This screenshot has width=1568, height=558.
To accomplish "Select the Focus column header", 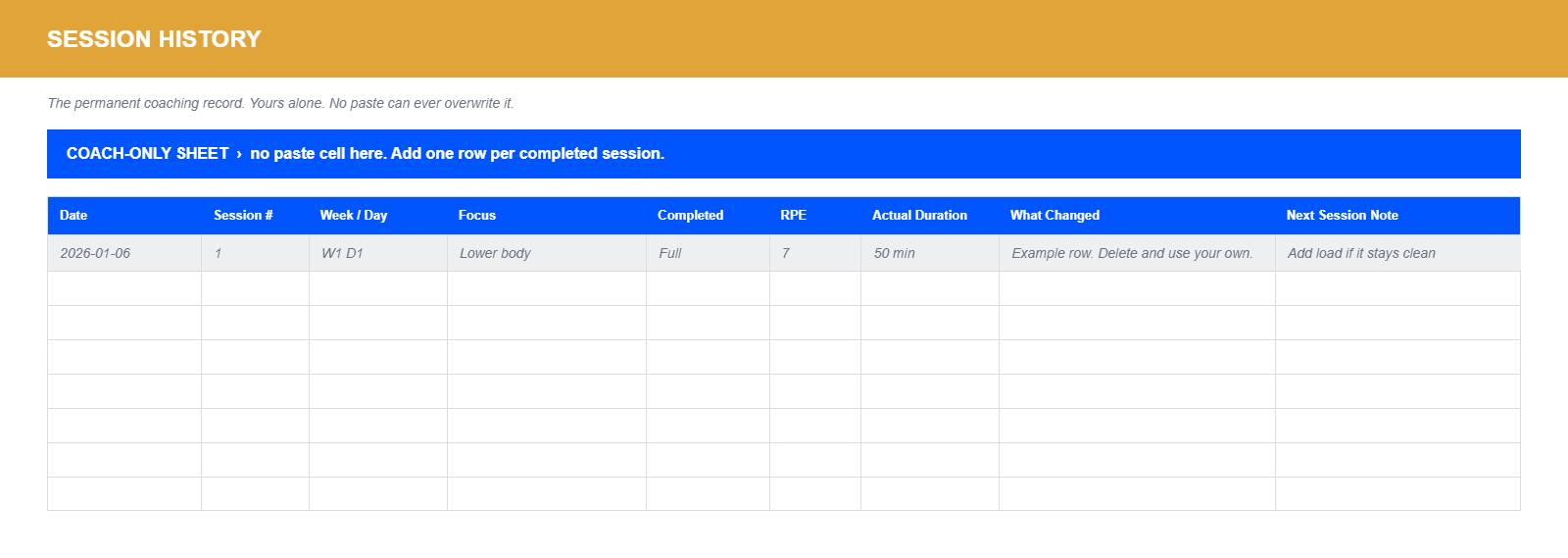I will point(547,216).
